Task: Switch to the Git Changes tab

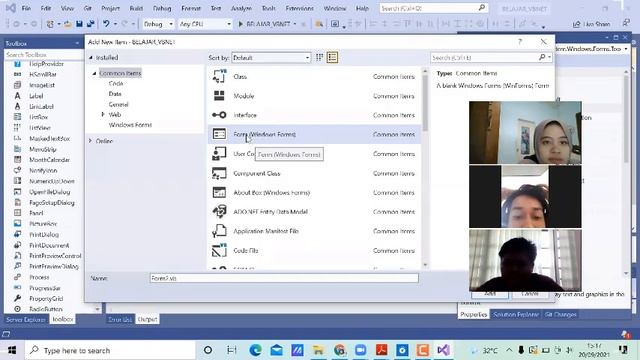Action: point(560,314)
